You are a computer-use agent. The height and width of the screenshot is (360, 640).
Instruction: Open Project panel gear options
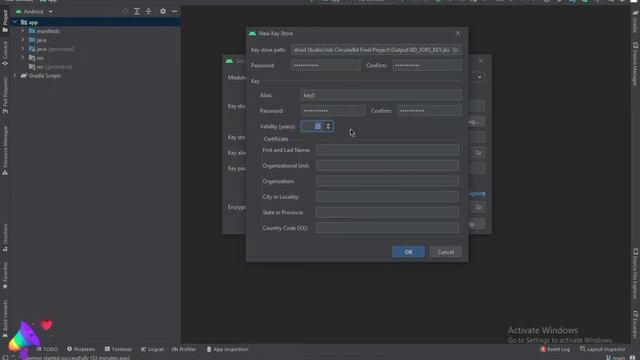coord(163,11)
